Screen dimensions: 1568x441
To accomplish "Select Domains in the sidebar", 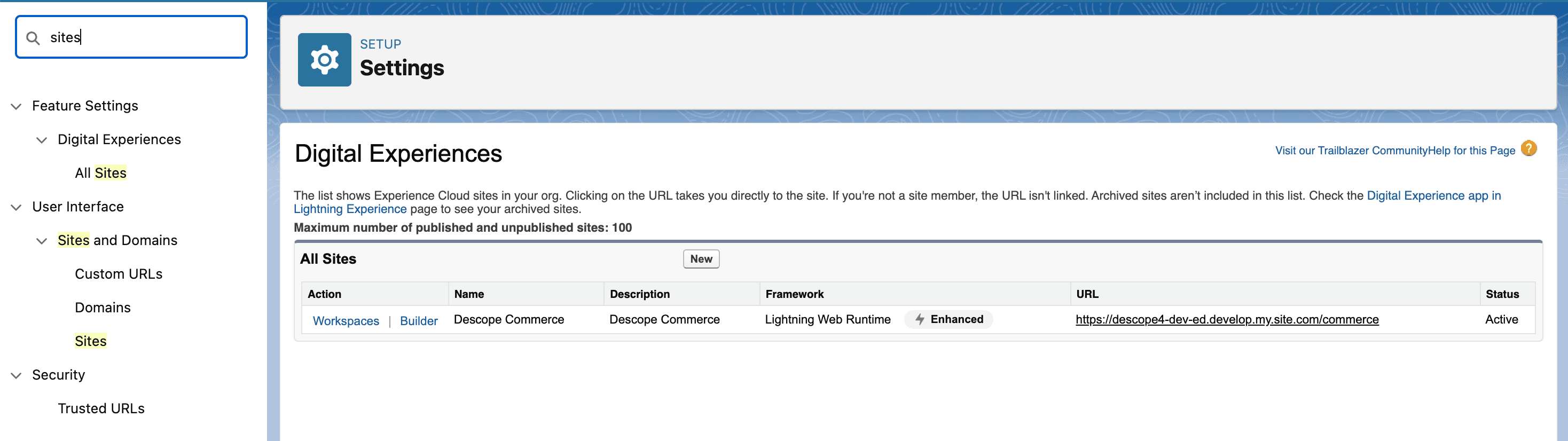I will (x=102, y=308).
